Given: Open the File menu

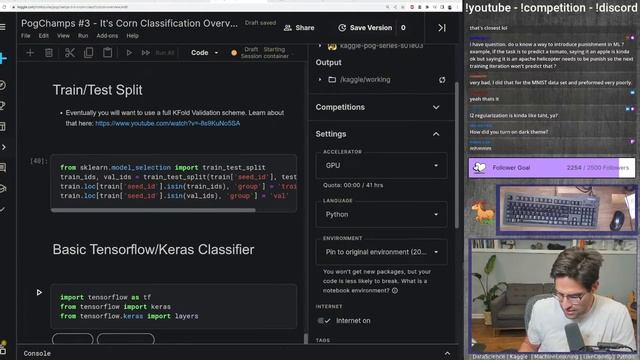Looking at the screenshot, I should point(26,36).
